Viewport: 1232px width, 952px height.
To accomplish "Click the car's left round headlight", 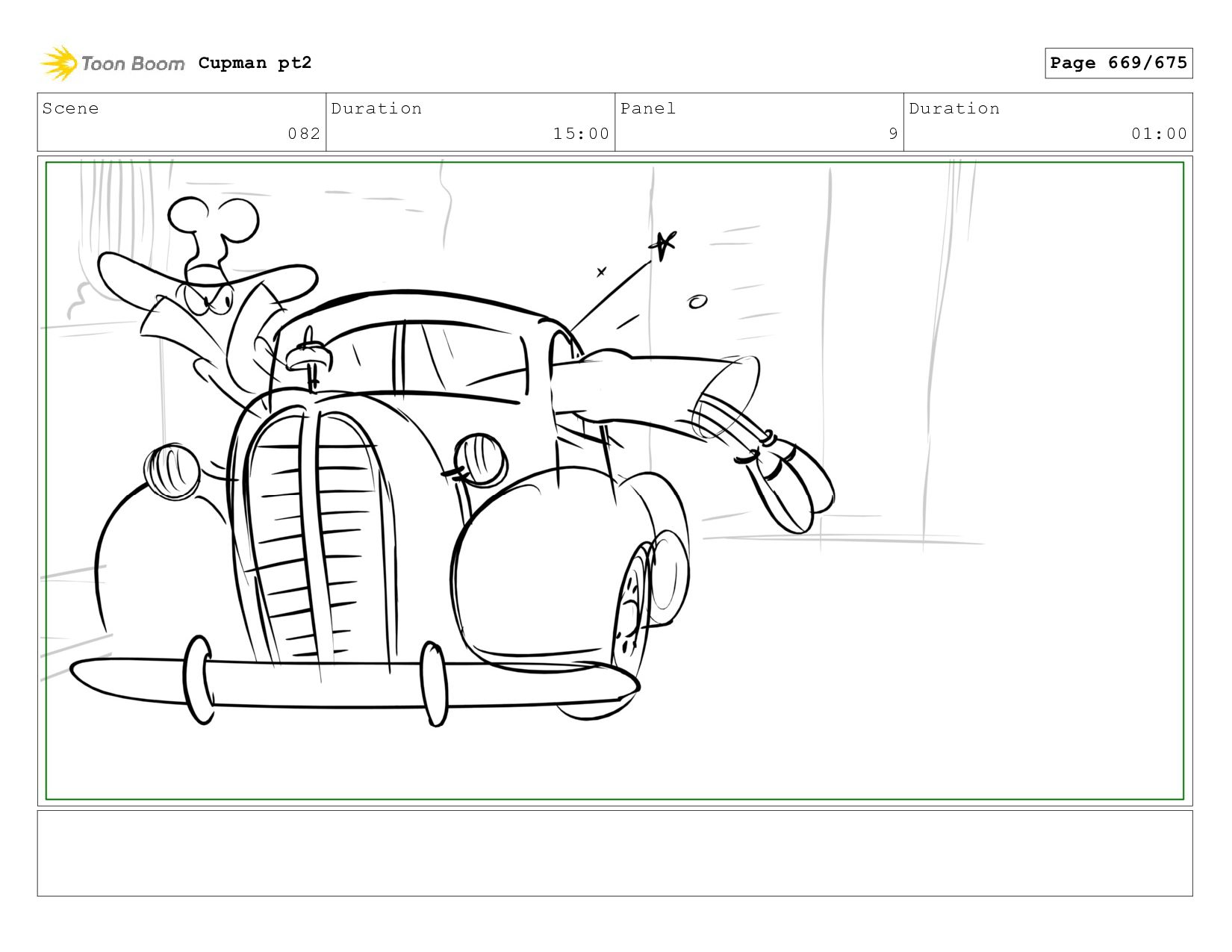I will pyautogui.click(x=172, y=470).
